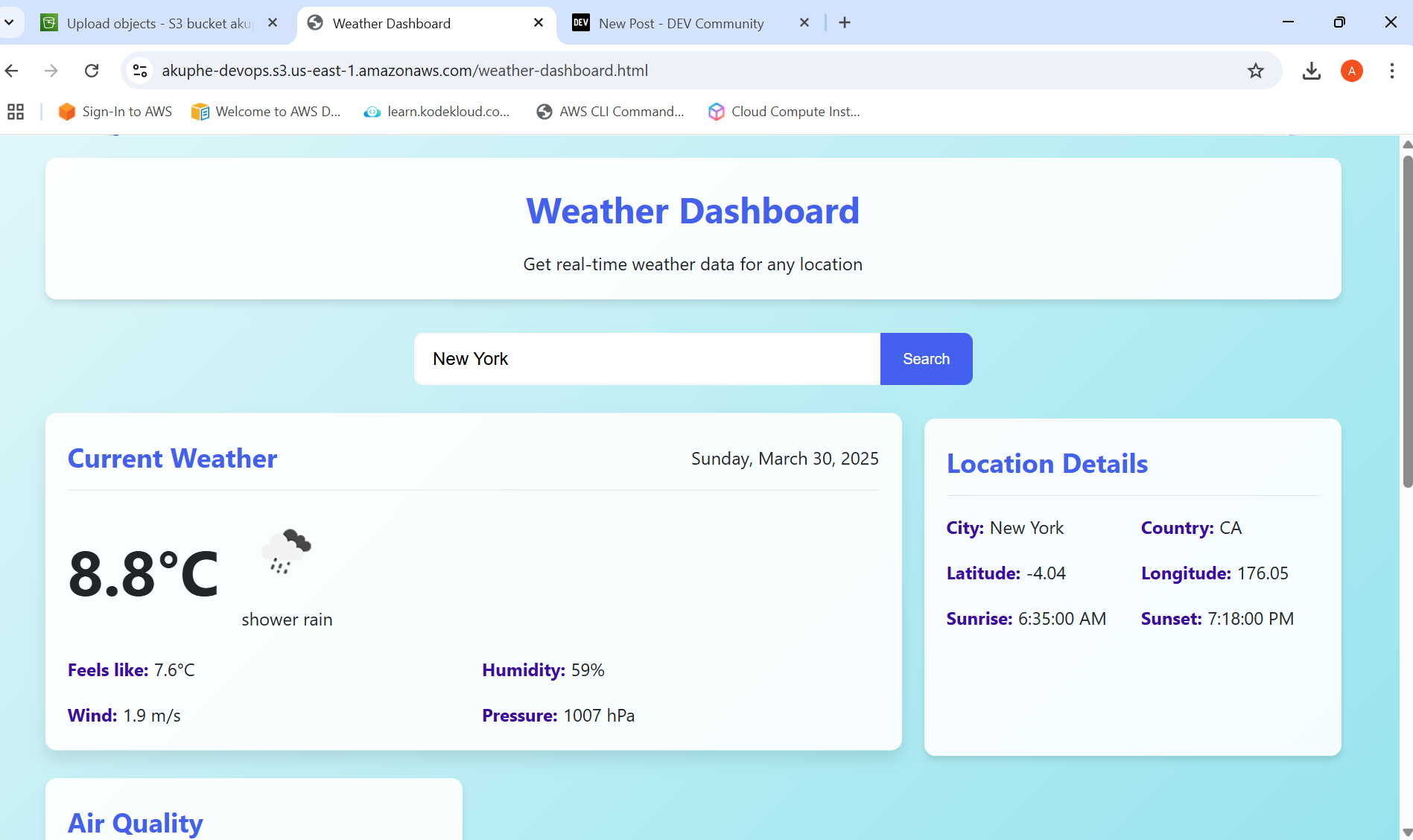Viewport: 1413px width, 840px height.
Task: Bookmark this page with the star icon
Action: 1256,71
